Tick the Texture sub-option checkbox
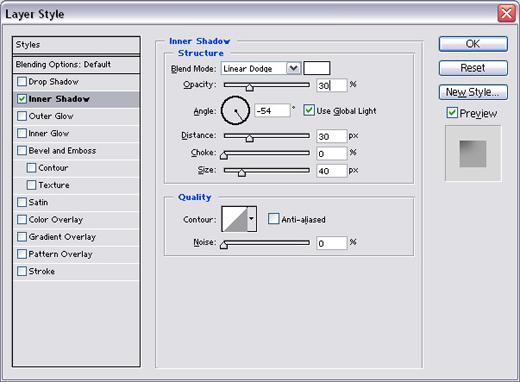The height and width of the screenshot is (382, 520). (x=31, y=185)
